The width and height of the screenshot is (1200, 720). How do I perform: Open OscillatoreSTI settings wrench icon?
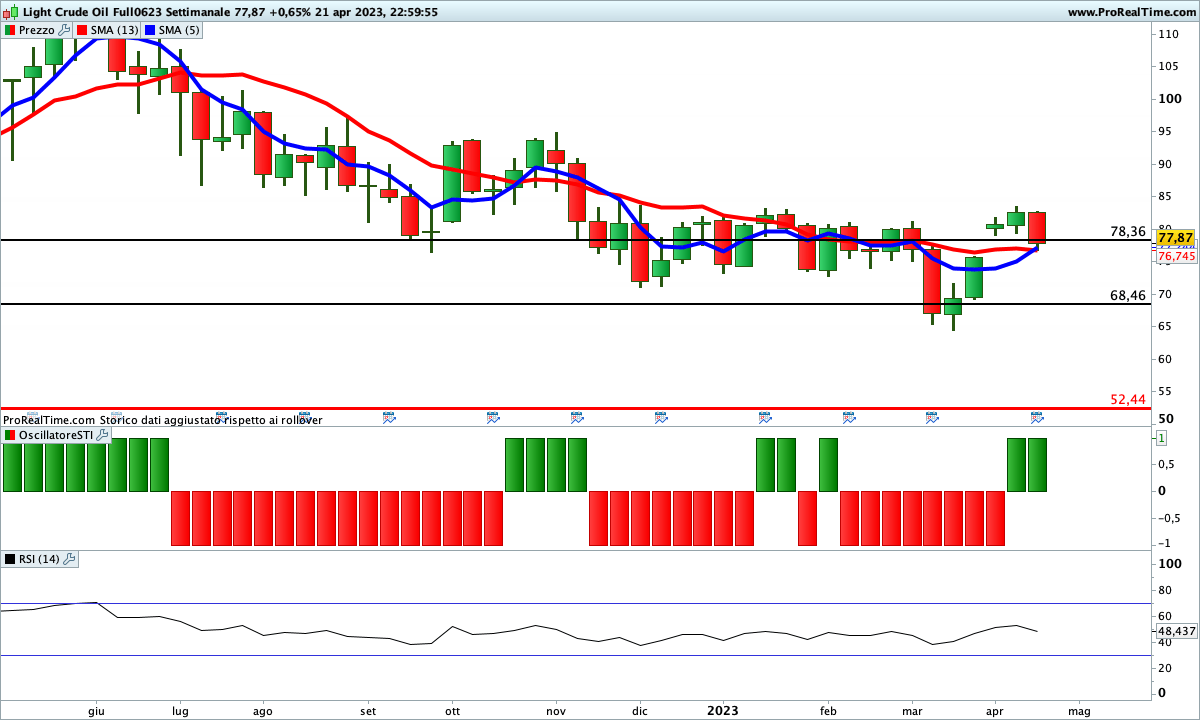pos(101,436)
